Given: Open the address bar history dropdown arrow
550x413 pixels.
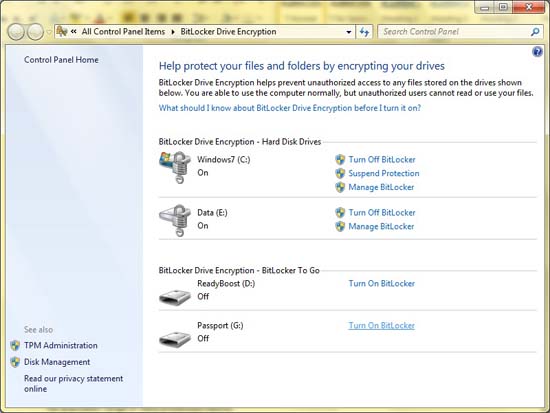Looking at the screenshot, I should coord(349,32).
